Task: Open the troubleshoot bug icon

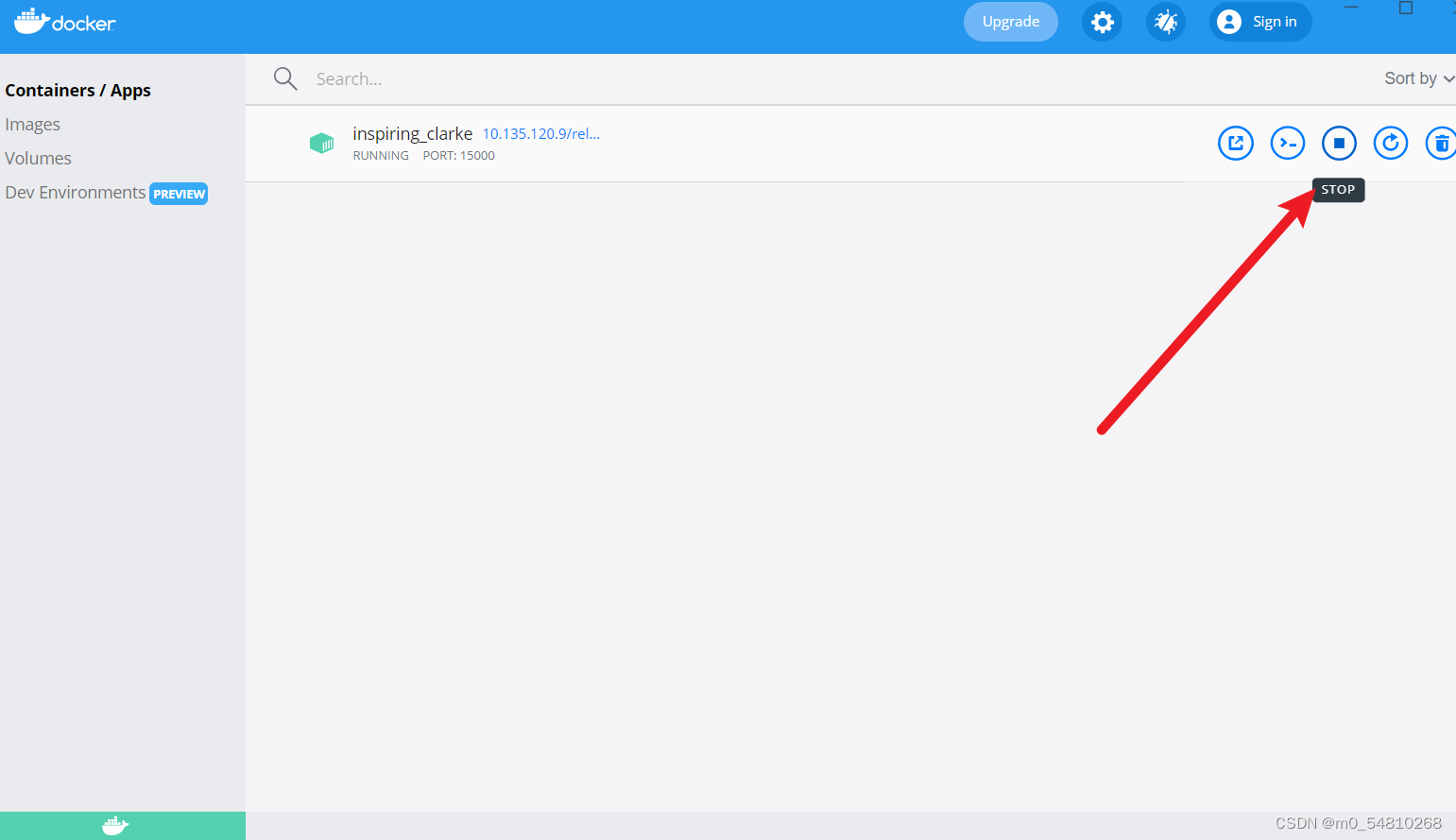Action: [1166, 22]
